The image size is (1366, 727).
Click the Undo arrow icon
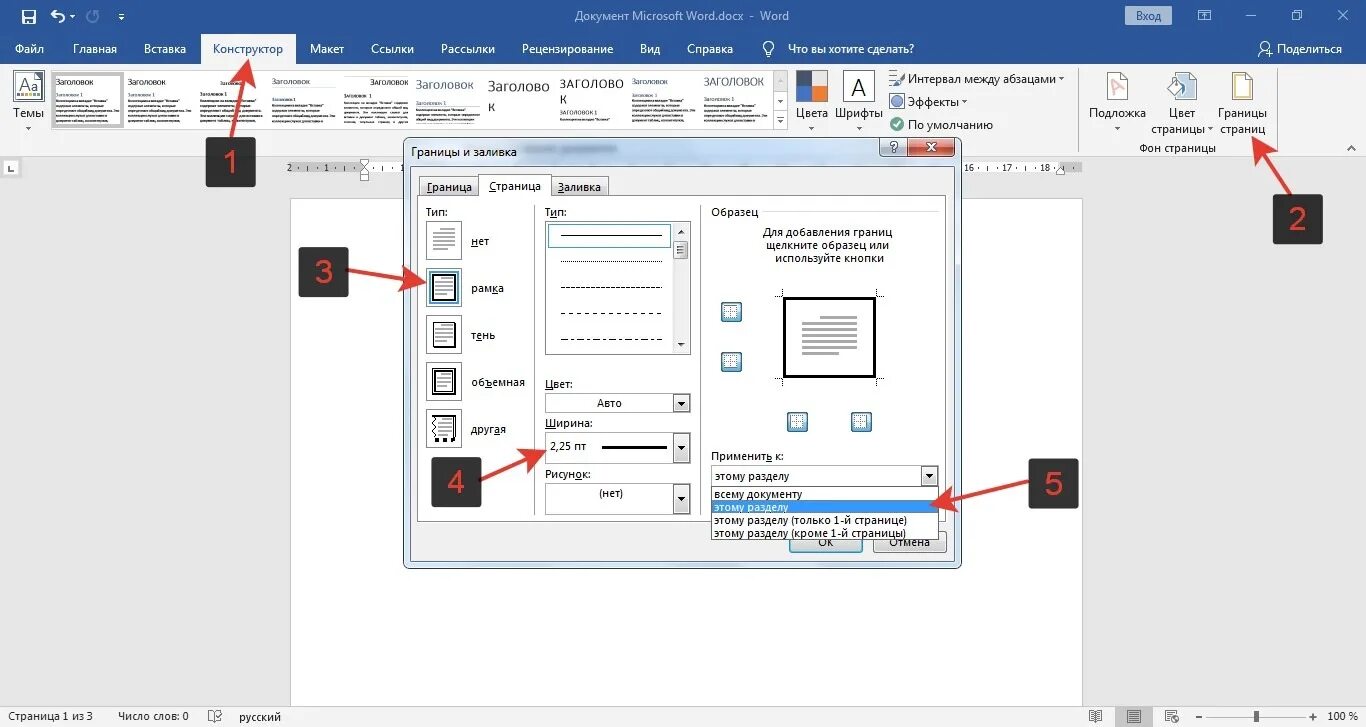[58, 16]
